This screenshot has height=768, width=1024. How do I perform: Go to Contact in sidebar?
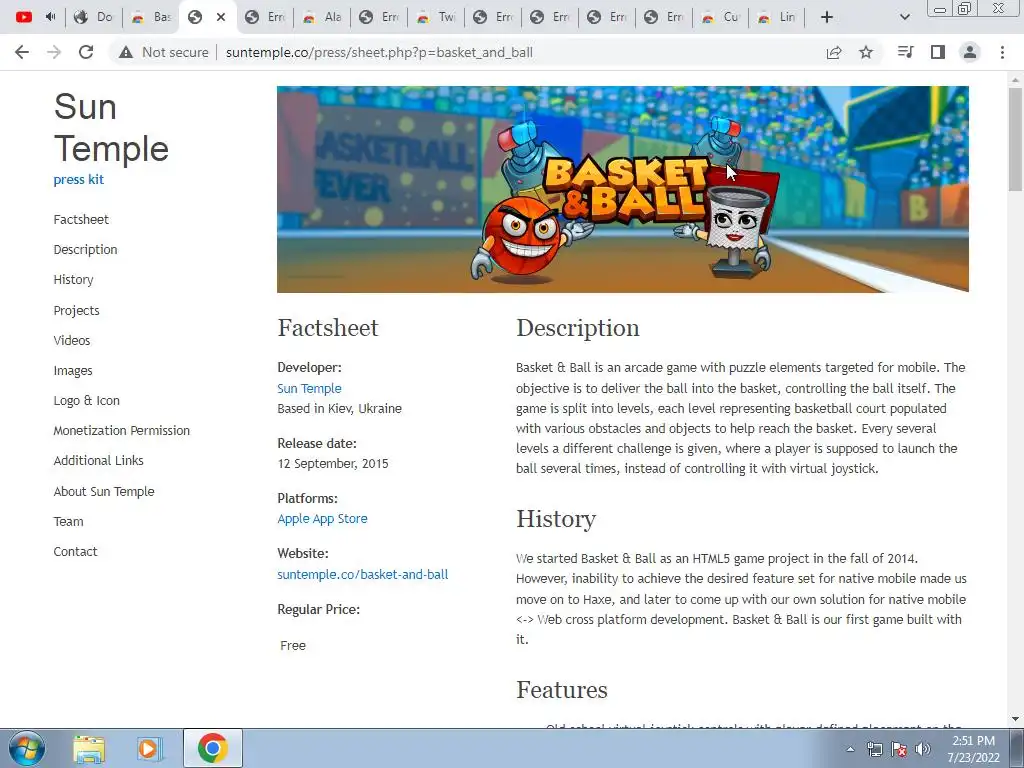pyautogui.click(x=75, y=551)
